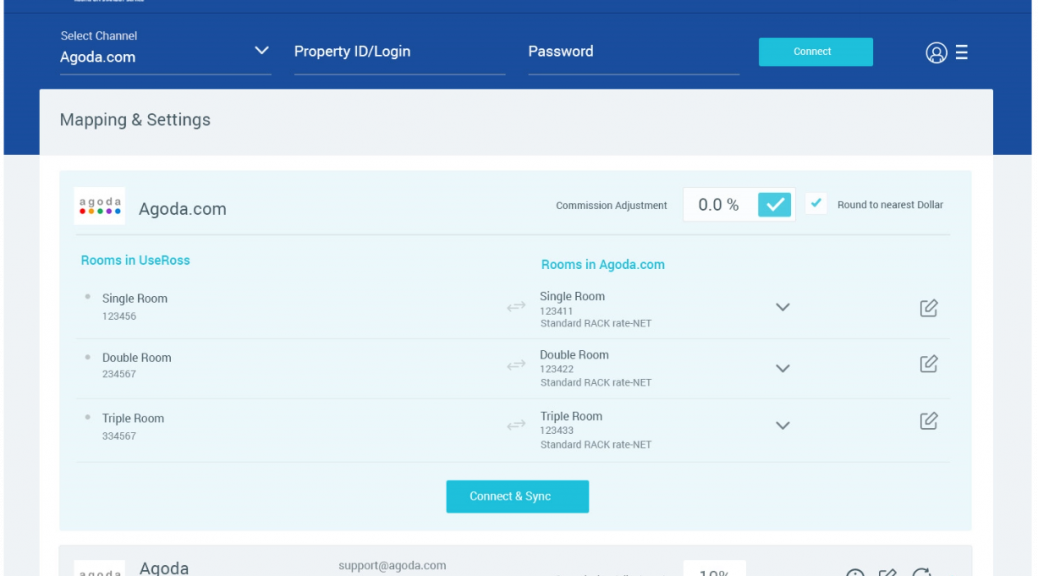Image resolution: width=1038 pixels, height=576 pixels.
Task: Expand the Agoda Double Room 123422 dropdown
Action: pos(782,369)
